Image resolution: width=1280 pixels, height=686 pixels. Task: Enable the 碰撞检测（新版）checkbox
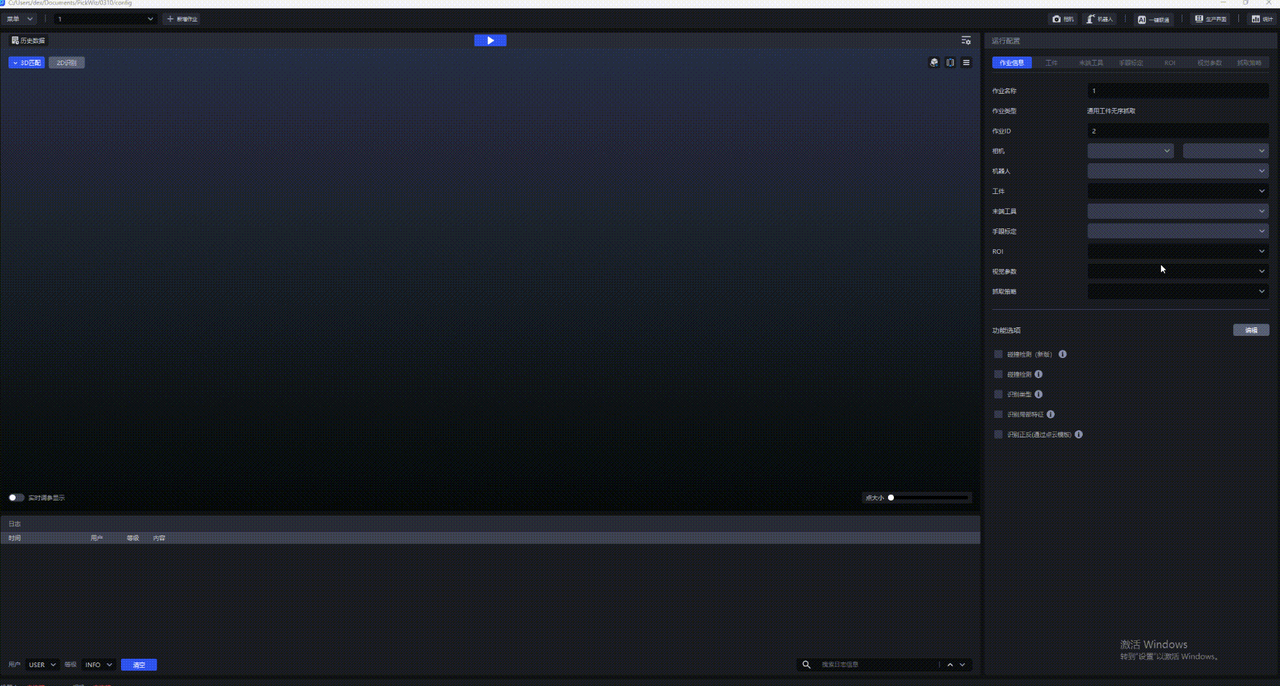[x=998, y=354]
